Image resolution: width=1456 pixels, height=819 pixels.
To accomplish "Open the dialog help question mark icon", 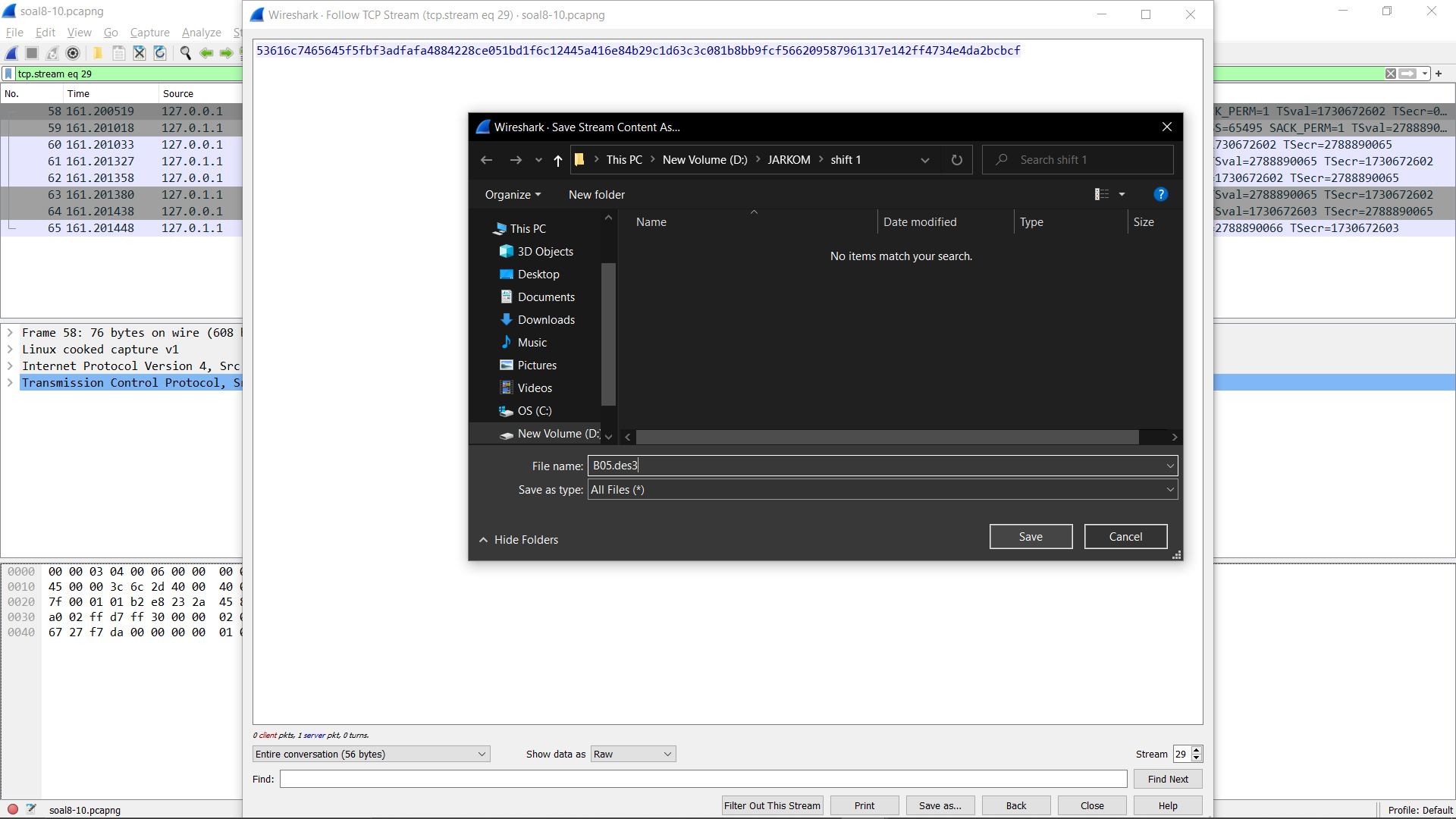I will click(1160, 195).
